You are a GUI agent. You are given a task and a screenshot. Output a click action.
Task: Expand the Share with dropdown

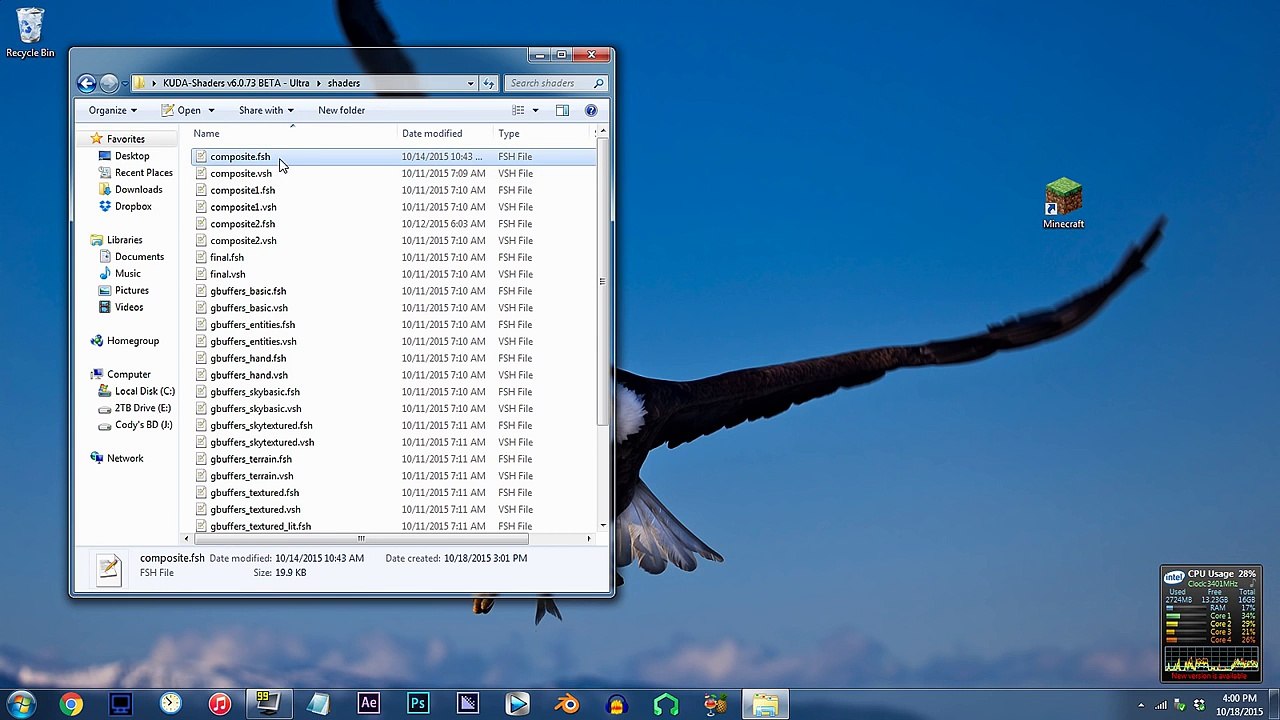coord(265,110)
